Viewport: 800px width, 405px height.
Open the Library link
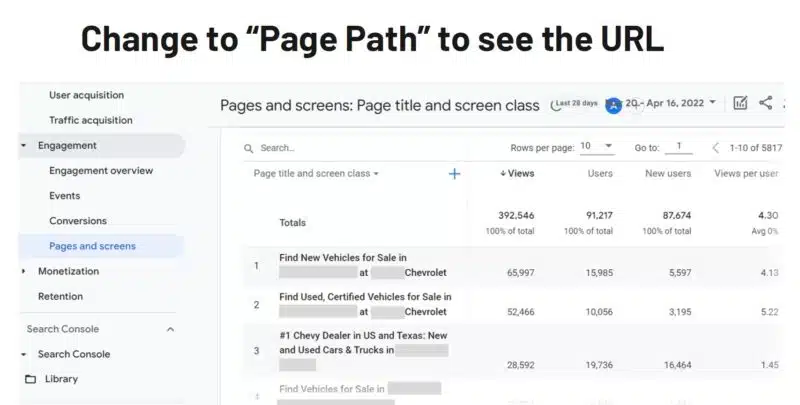61,379
